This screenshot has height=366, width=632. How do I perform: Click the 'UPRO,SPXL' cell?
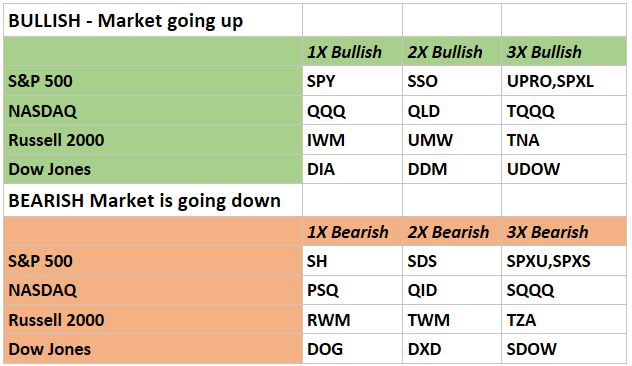pyautogui.click(x=564, y=81)
